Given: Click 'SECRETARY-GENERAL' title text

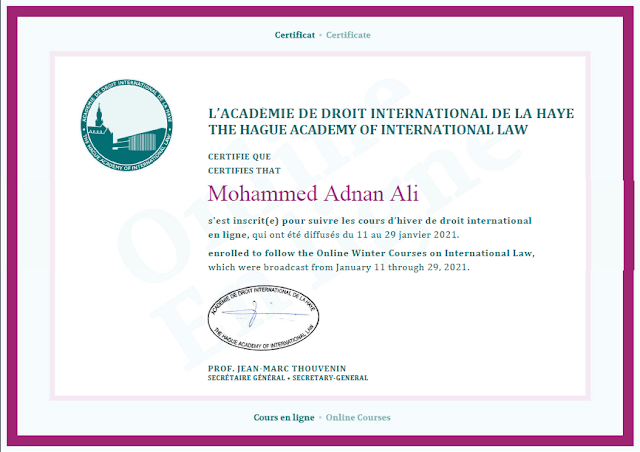Looking at the screenshot, I should (330, 378).
